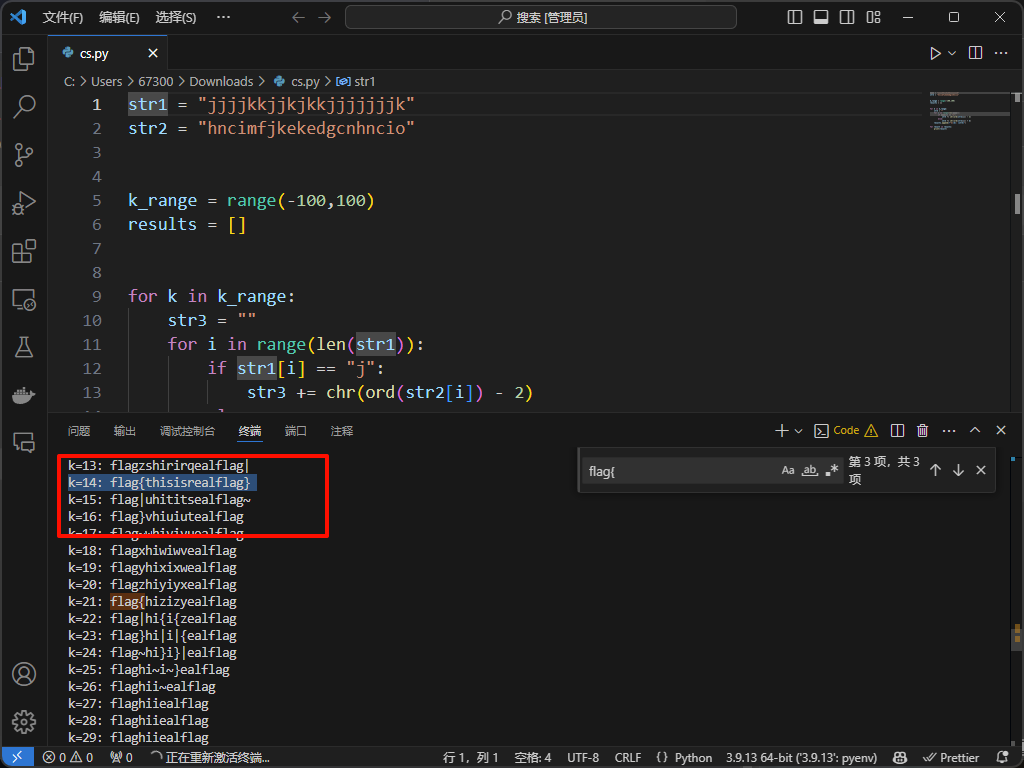Toggle primary sidebar visibility in title bar
Image resolution: width=1024 pixels, height=768 pixels.
pos(795,17)
